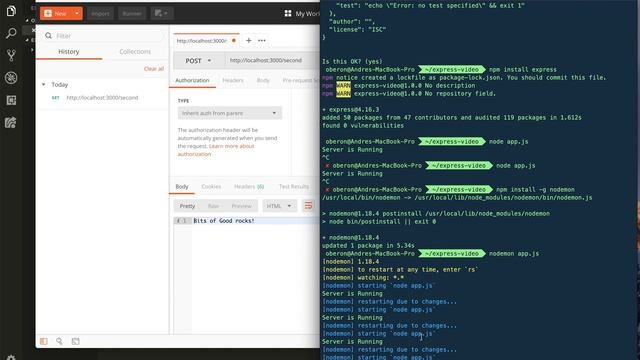
Task: Open the Pre-request Script tab
Action: pos(301,80)
